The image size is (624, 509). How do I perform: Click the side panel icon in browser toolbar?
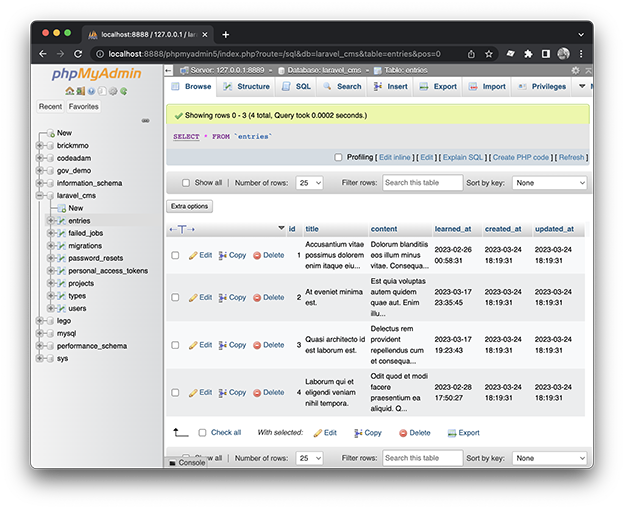pos(546,54)
